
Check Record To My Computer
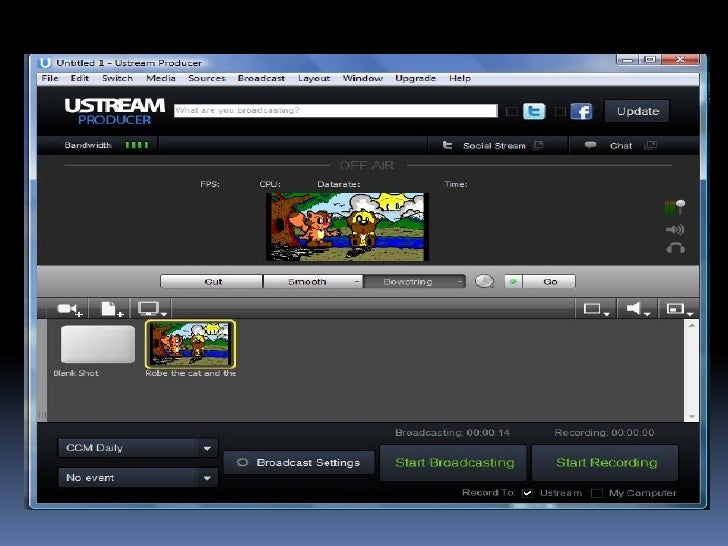coord(597,493)
